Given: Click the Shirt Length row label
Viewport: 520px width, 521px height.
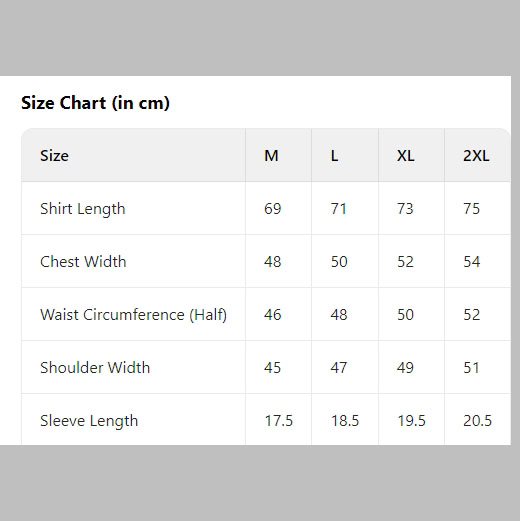Looking at the screenshot, I should (x=83, y=209).
